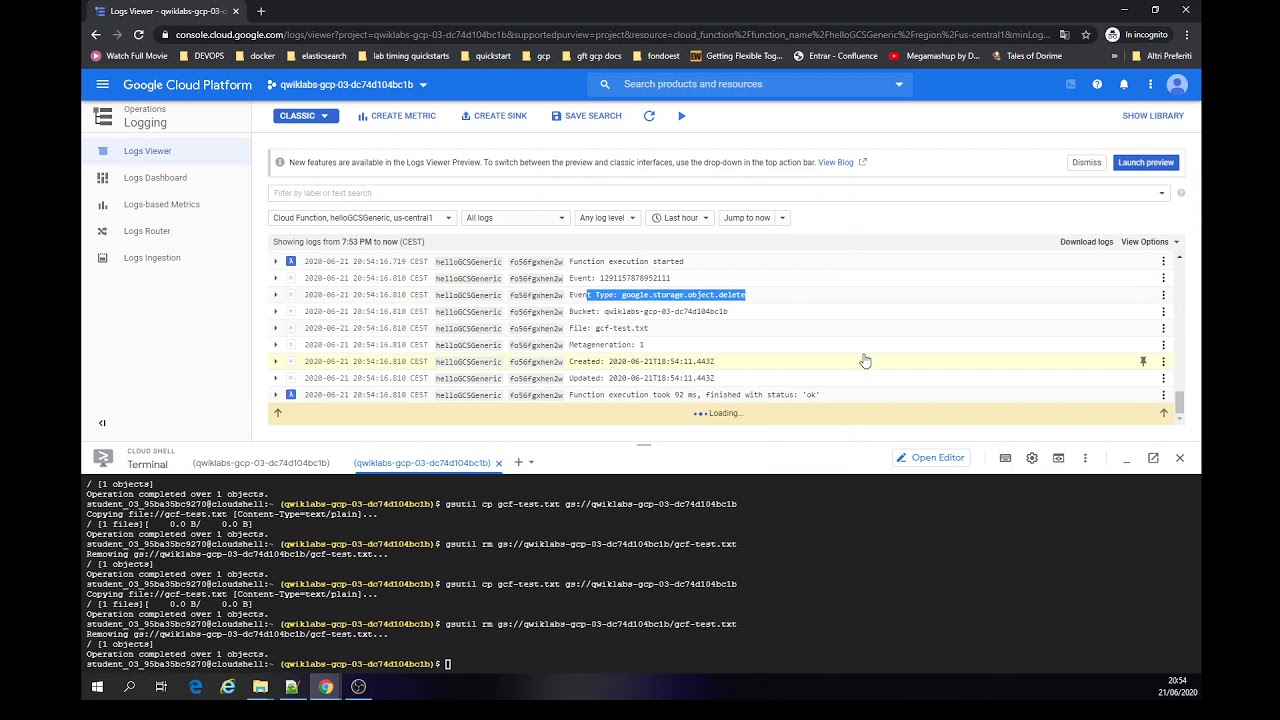Image resolution: width=1280 pixels, height=720 pixels.
Task: Open File Explorer from the taskbar
Action: [x=260, y=687]
